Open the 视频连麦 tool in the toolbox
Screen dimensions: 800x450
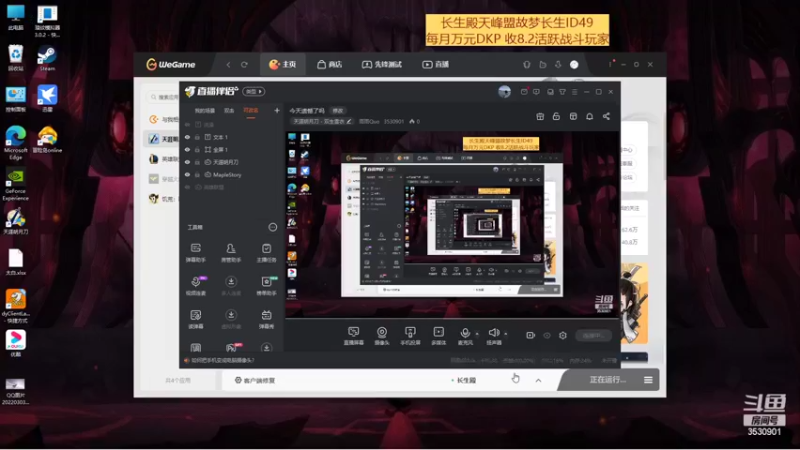(195, 286)
